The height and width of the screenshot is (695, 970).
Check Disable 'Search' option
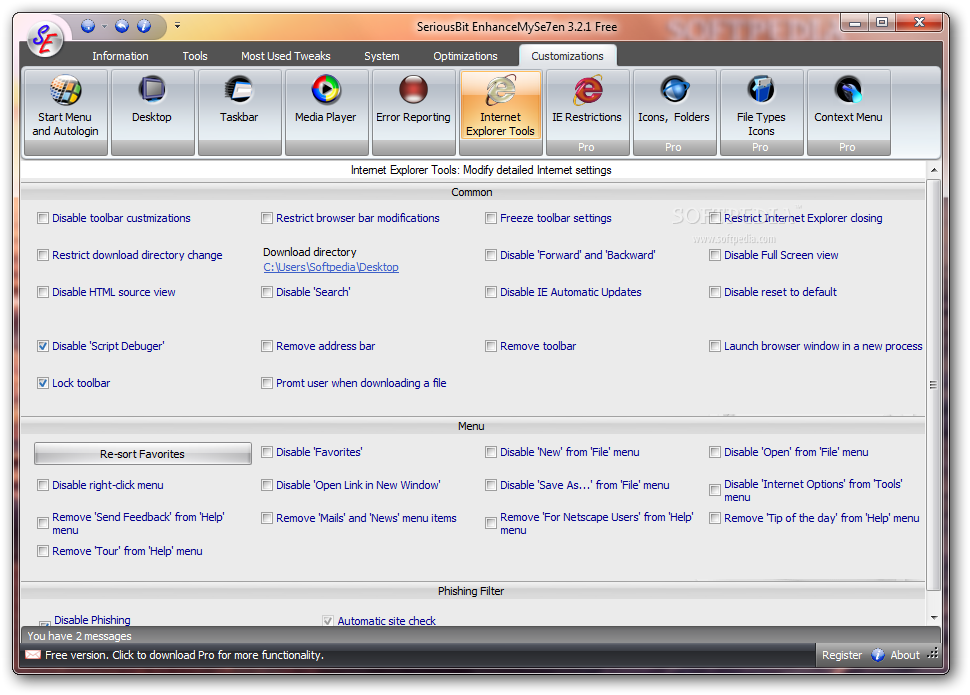(x=267, y=292)
